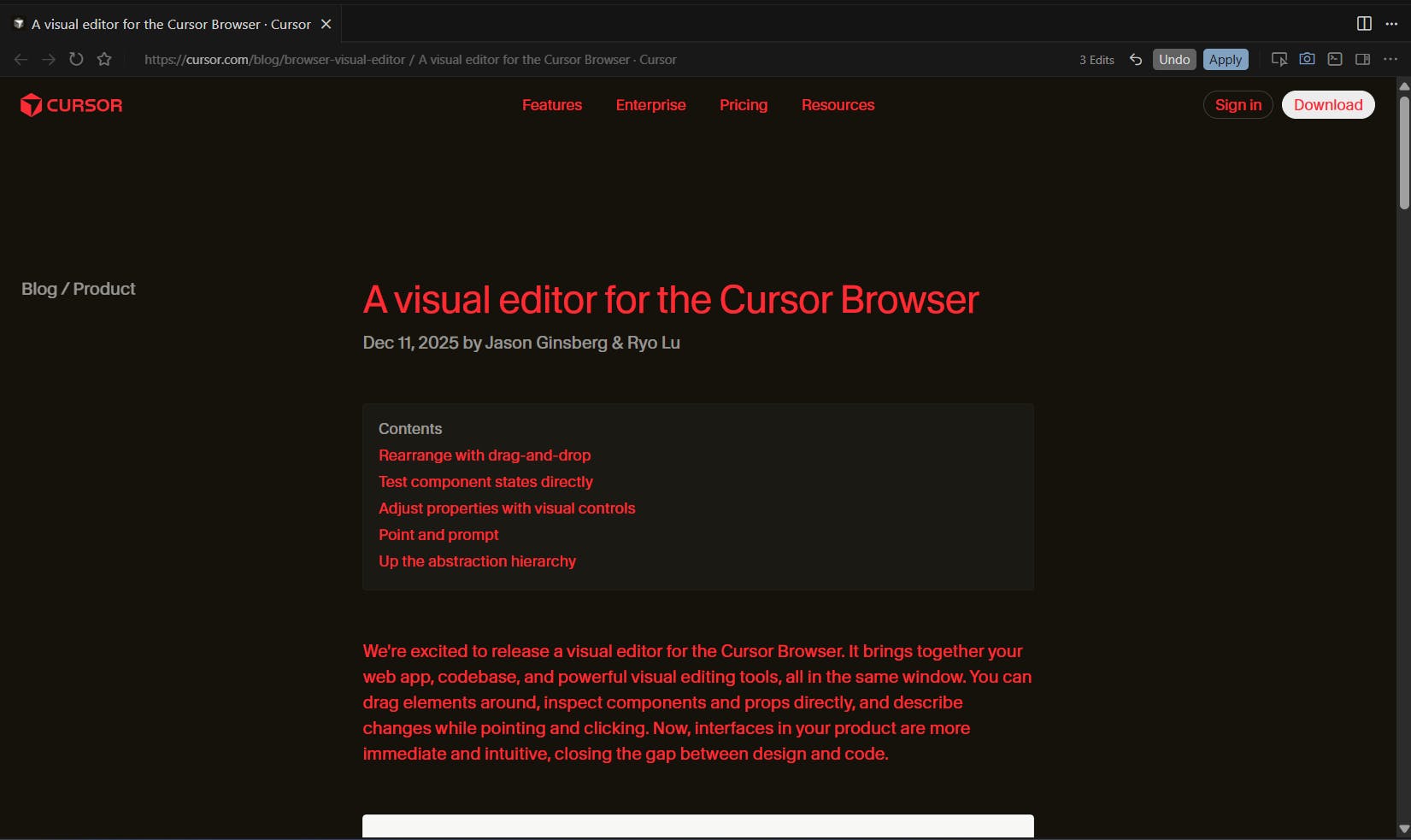Image resolution: width=1411 pixels, height=840 pixels.
Task: Open the Blog breadcrumb link
Action: (x=39, y=289)
